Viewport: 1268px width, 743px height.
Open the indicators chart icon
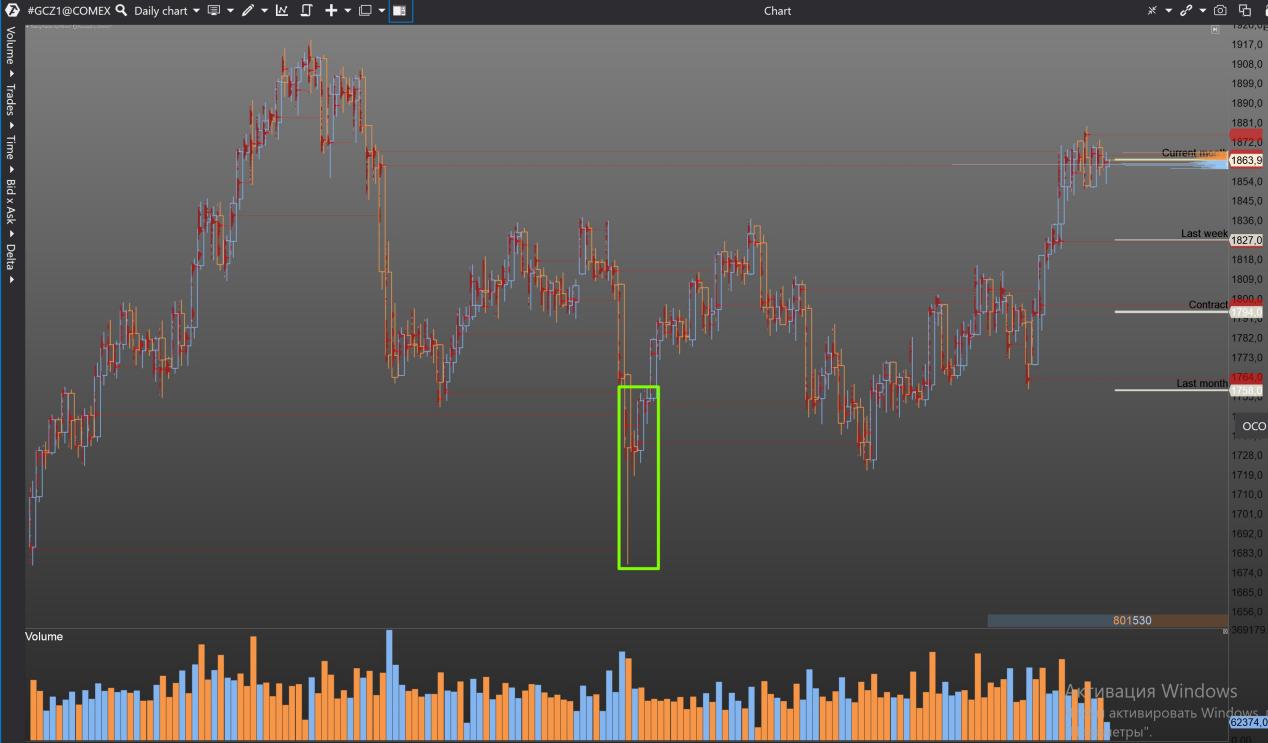[x=282, y=11]
